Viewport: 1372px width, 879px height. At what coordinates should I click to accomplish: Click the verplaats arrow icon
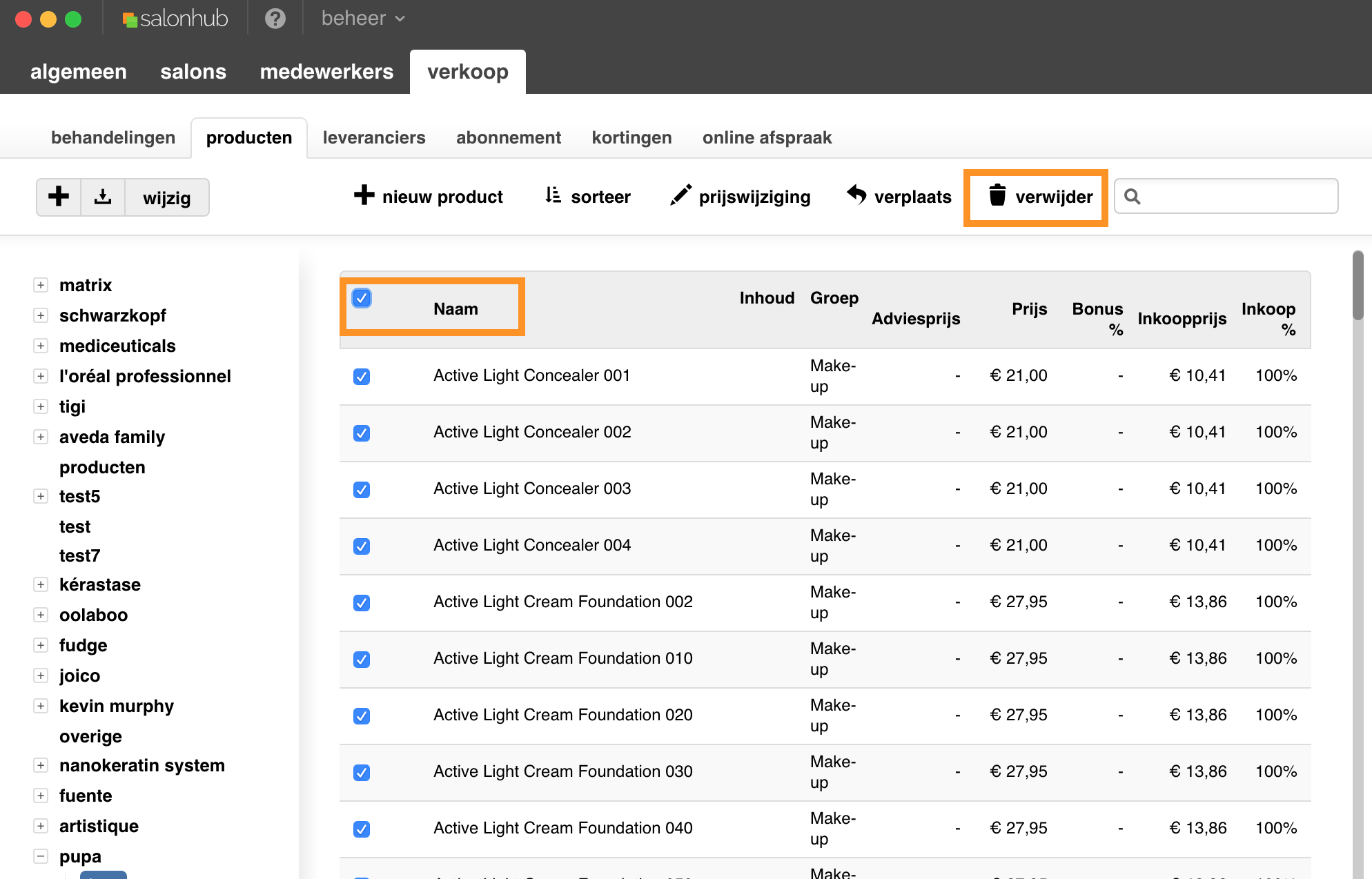856,196
